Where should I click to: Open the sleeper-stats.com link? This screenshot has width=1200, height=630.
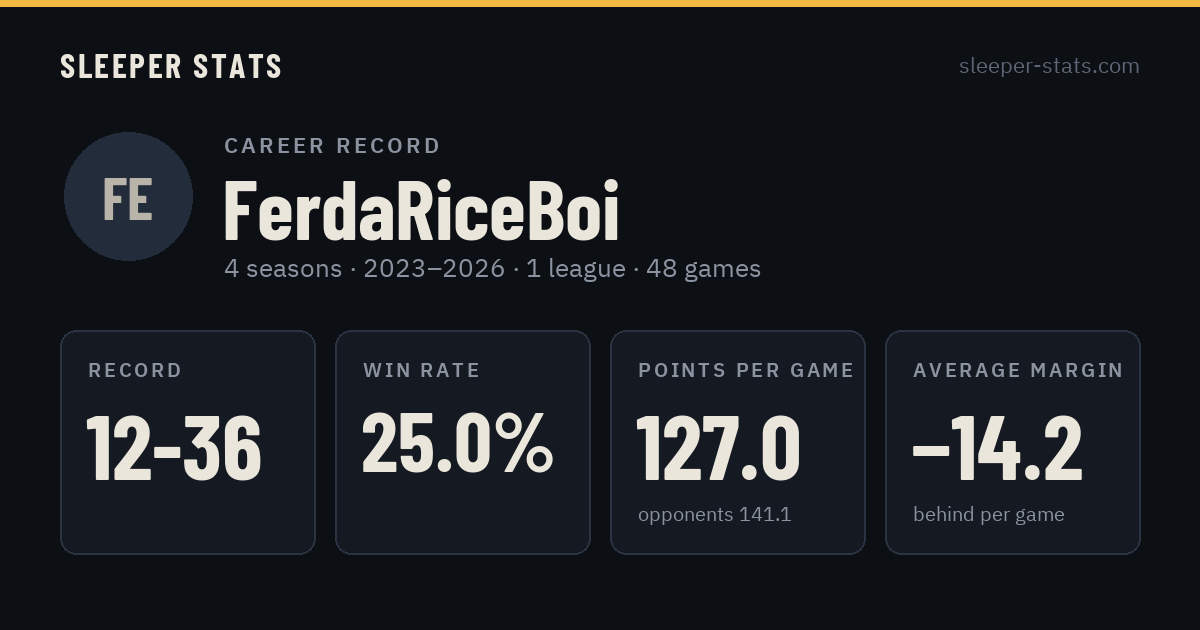pyautogui.click(x=1049, y=66)
